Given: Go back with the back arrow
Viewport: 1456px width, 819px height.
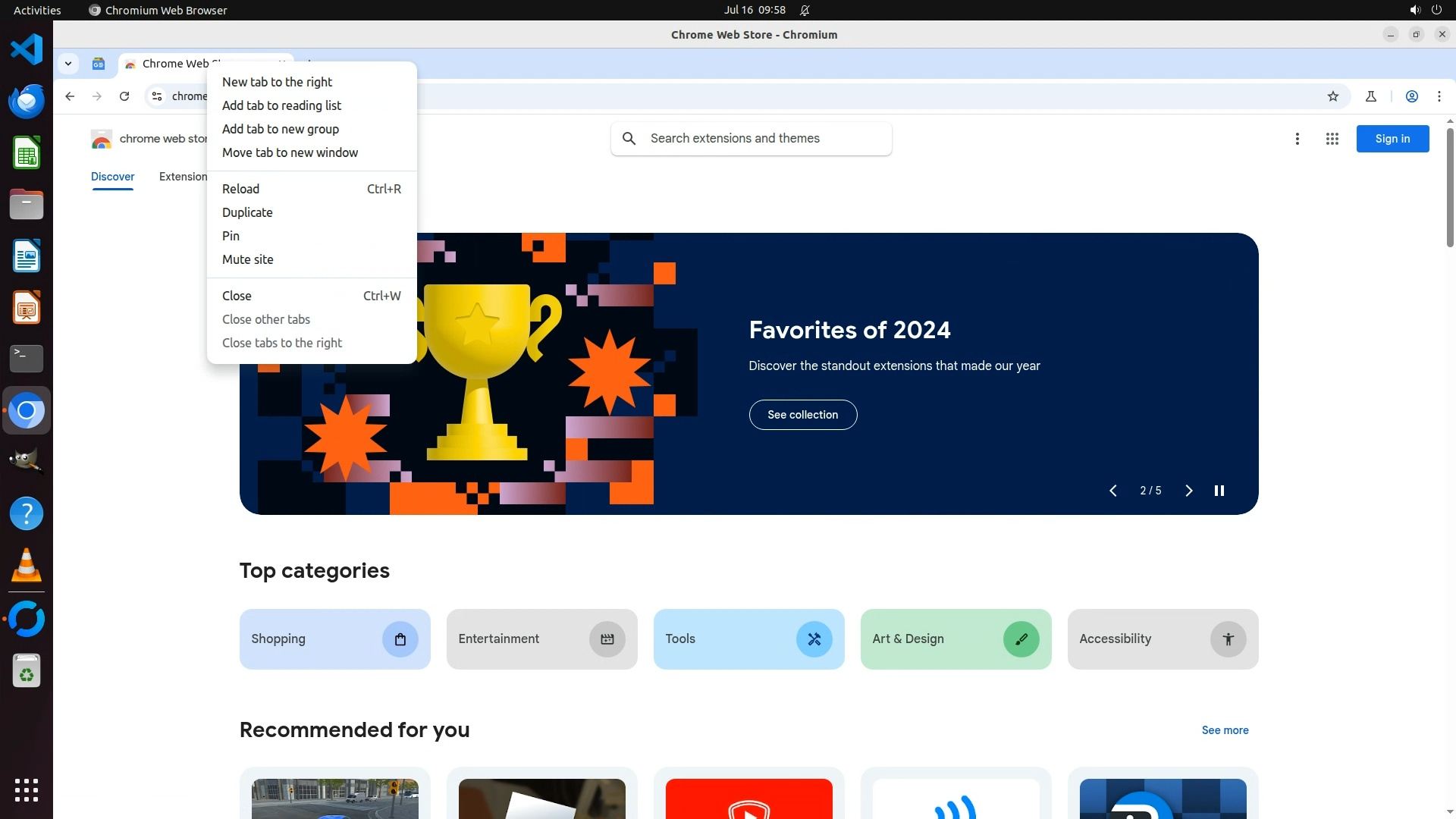Looking at the screenshot, I should coord(70,96).
